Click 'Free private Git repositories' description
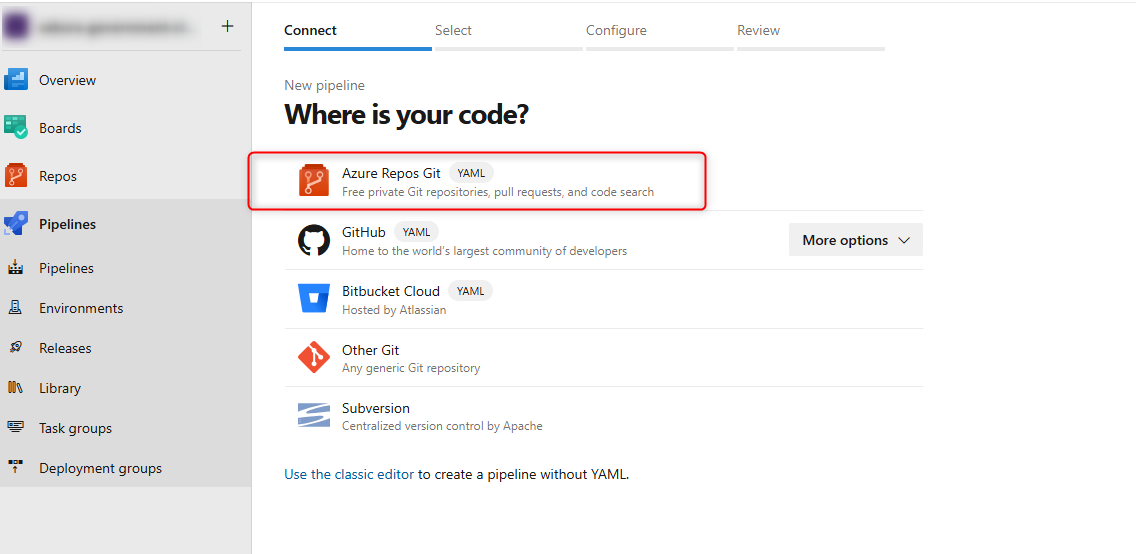This screenshot has height=554, width=1136. tap(498, 192)
